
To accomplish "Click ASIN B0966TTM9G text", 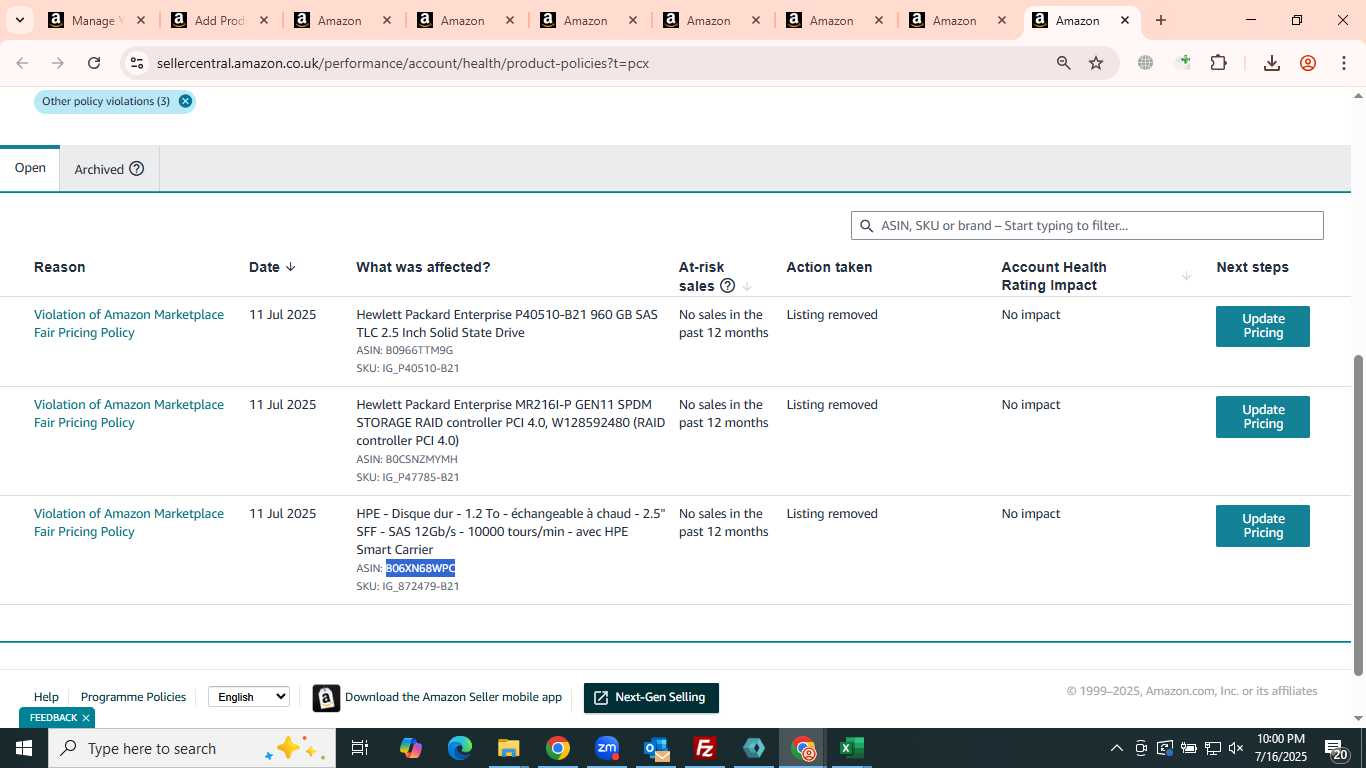I will tap(405, 350).
